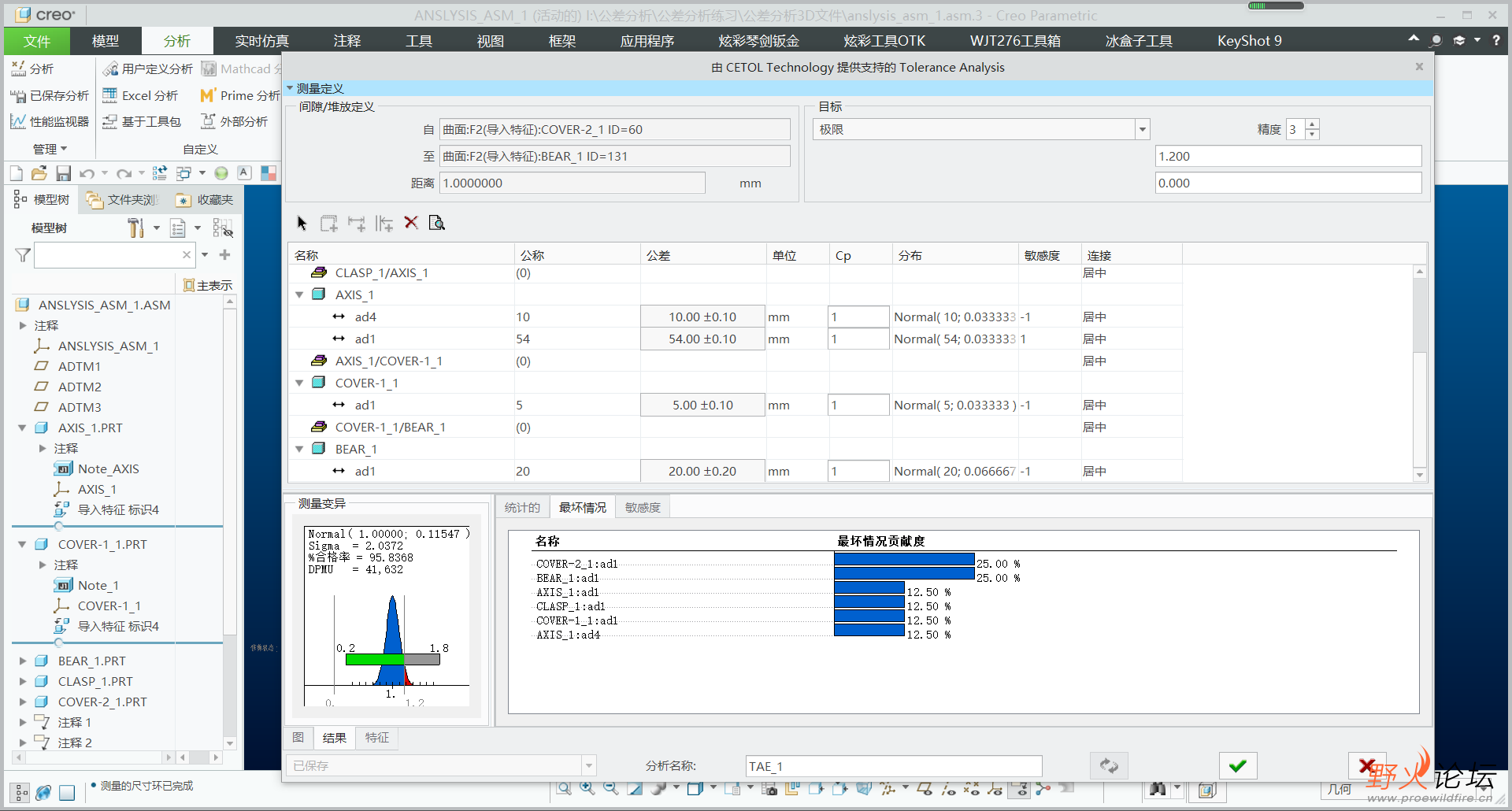The image size is (1512, 811).
Task: Click the stack dimension icon in dialog toolbar
Action: (384, 224)
